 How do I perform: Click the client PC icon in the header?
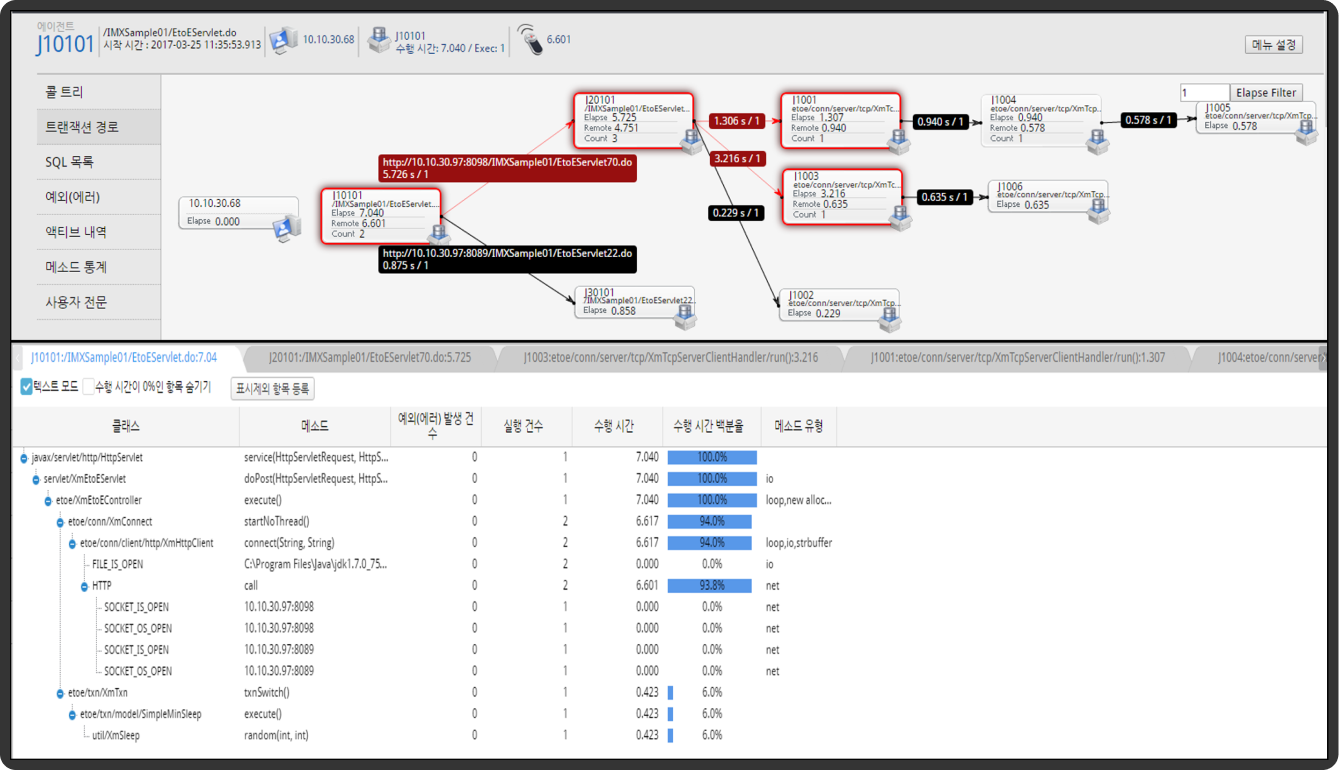(x=283, y=40)
